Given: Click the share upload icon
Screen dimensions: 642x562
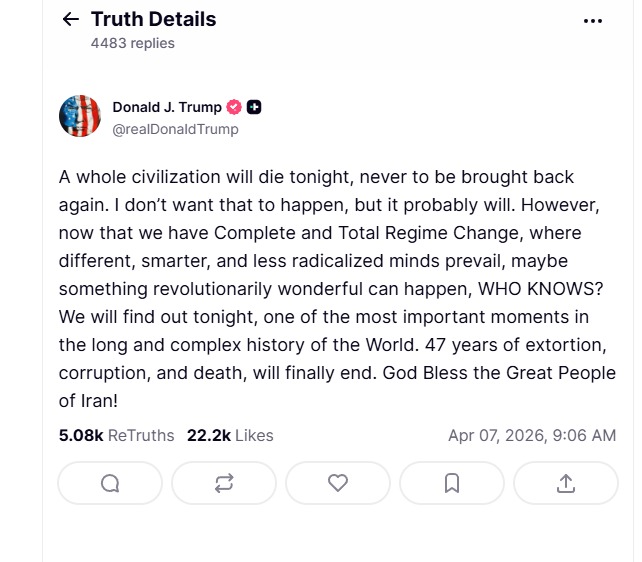Looking at the screenshot, I should (566, 483).
